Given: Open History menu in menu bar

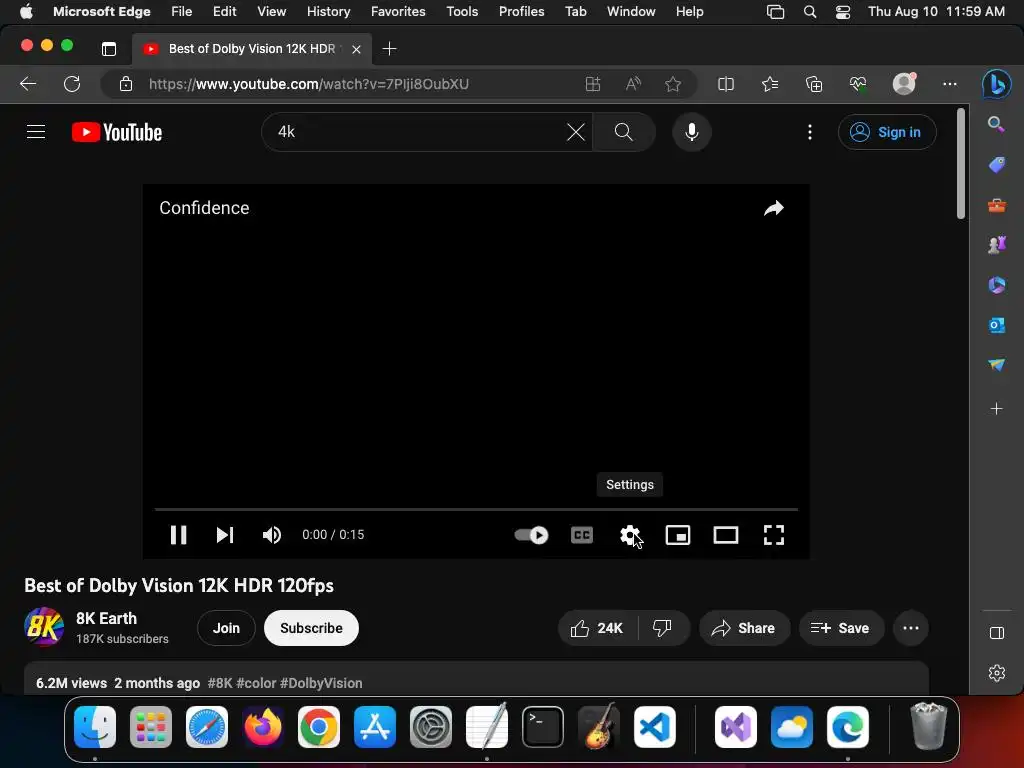Looking at the screenshot, I should (x=328, y=11).
